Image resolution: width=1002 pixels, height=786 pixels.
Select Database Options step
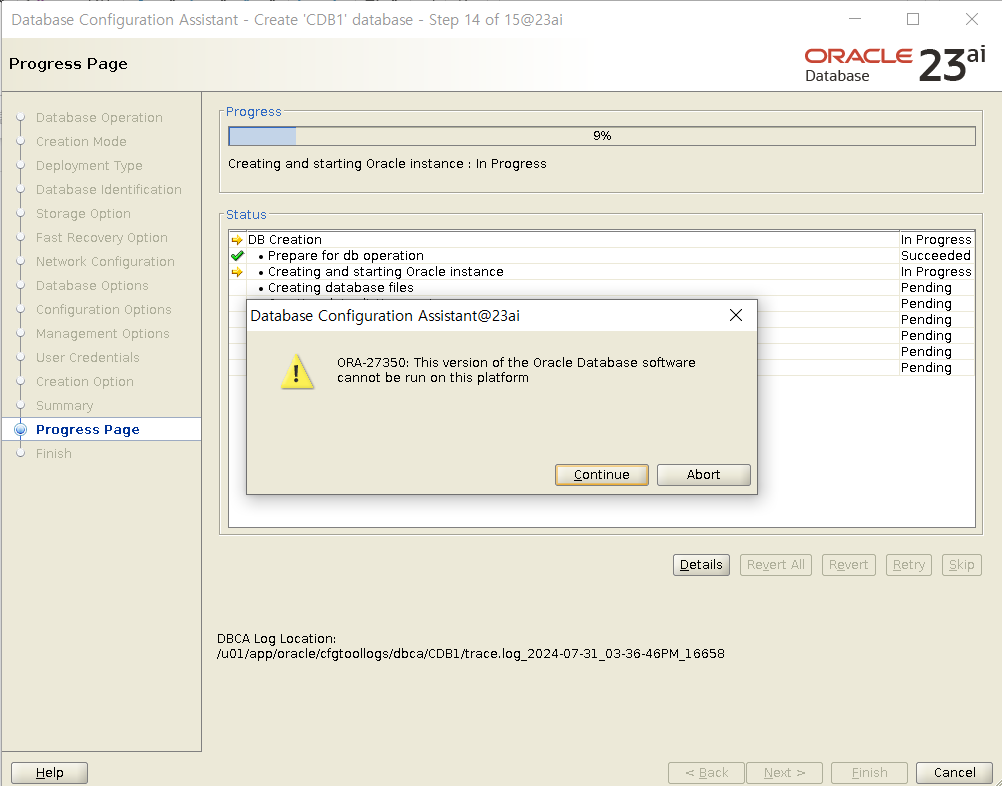pos(92,286)
